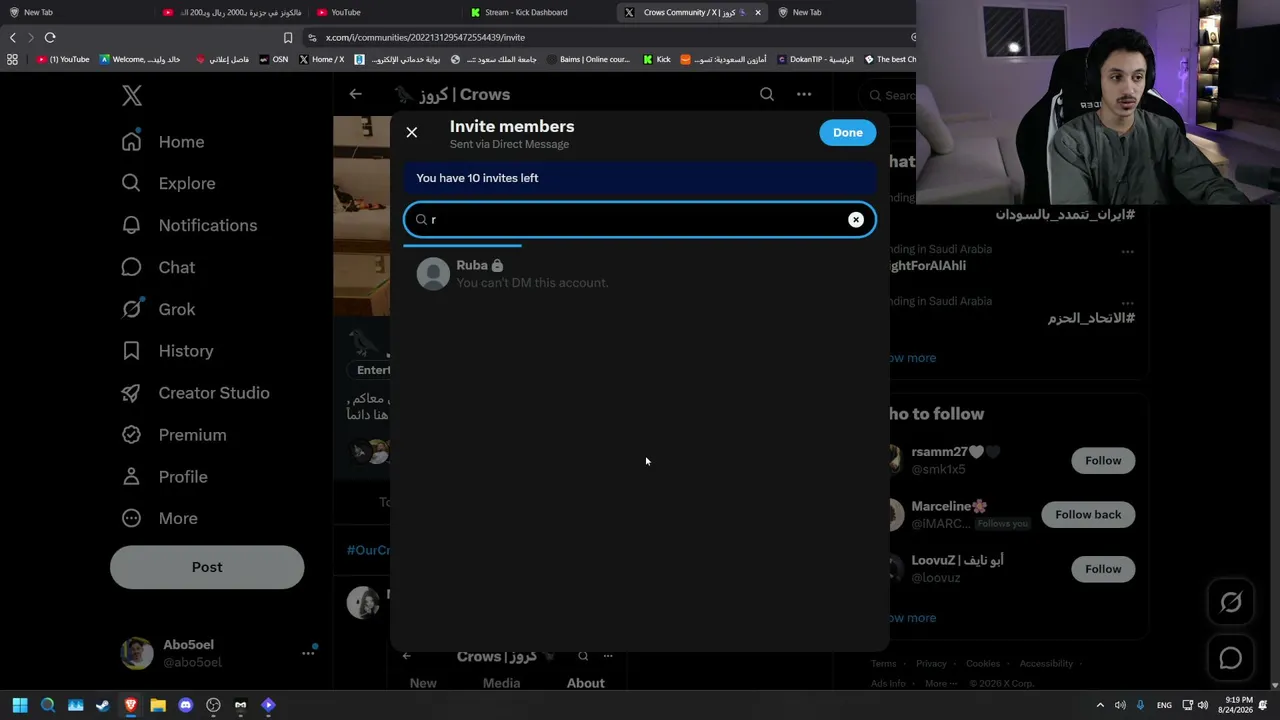This screenshot has height=720, width=1280.
Task: Open Premium from the sidebar
Action: 174,435
